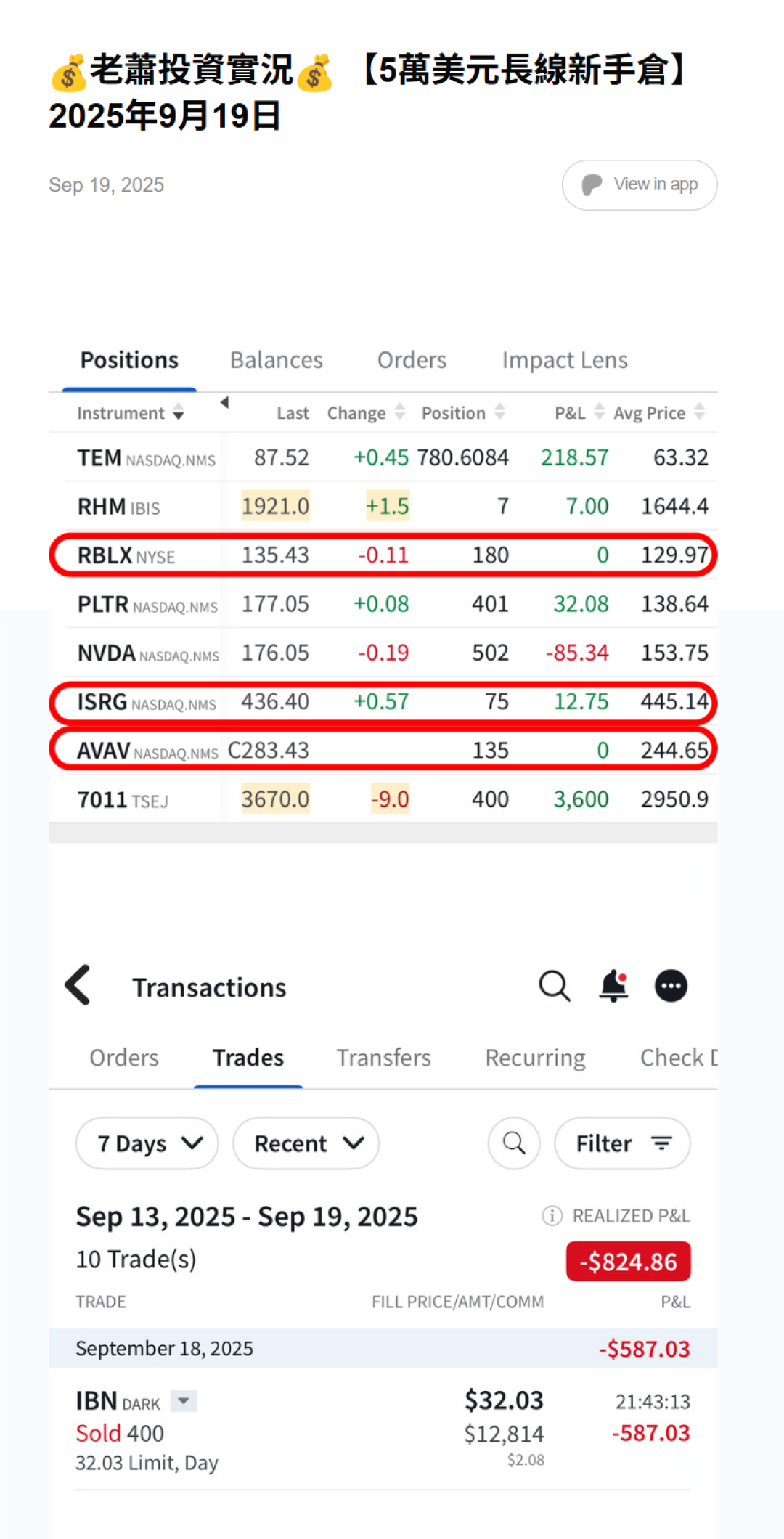Sort positions by Avg Price arrows
The width and height of the screenshot is (784, 1539).
pos(699,412)
